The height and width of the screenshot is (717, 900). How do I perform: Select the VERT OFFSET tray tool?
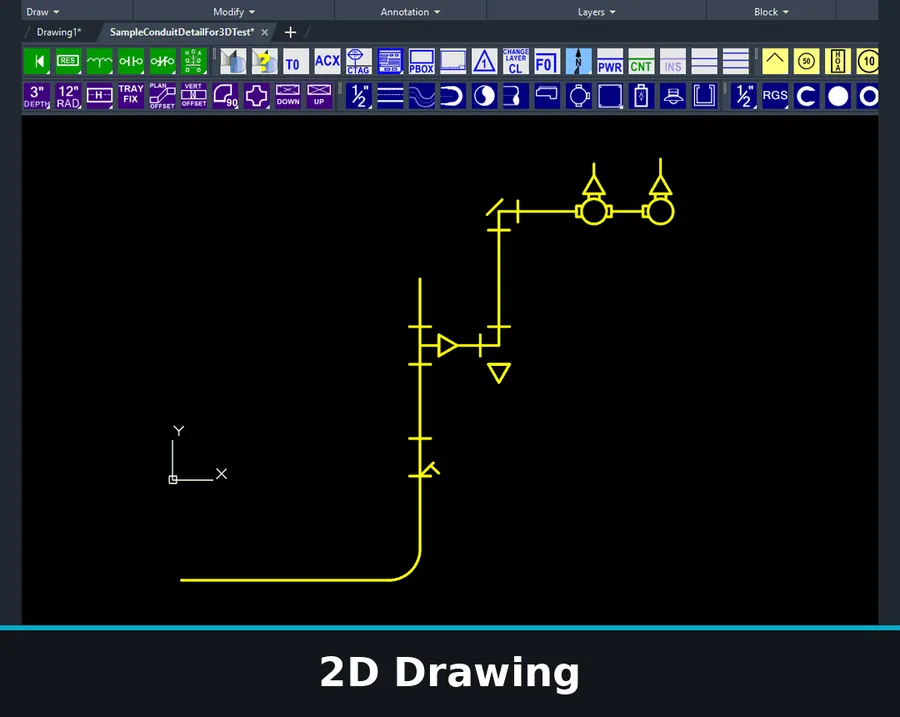point(193,96)
